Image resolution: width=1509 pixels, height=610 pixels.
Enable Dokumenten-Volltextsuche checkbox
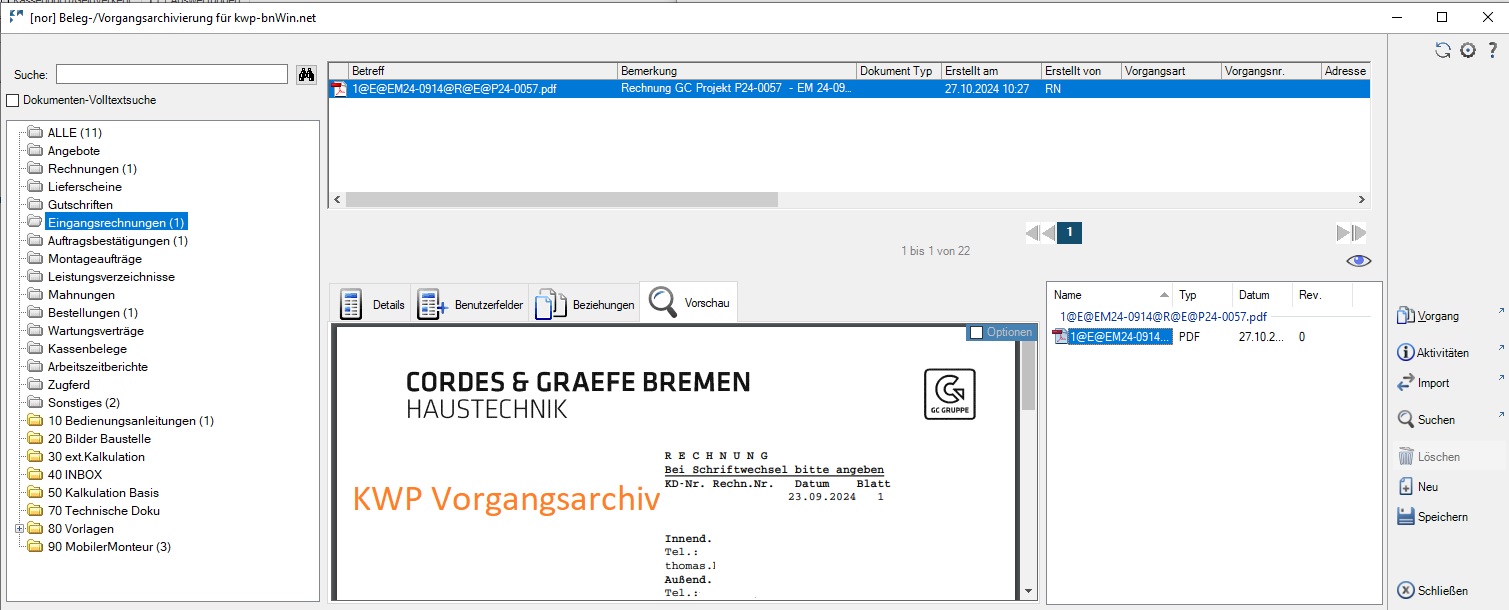click(x=13, y=100)
